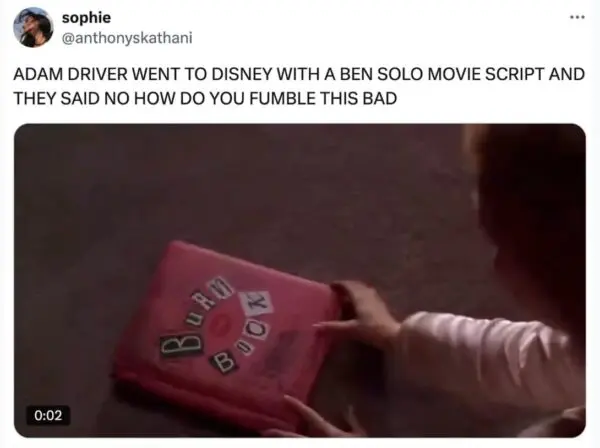Click the pink Burn Book in video
This screenshot has width=600, height=448.
228,332
